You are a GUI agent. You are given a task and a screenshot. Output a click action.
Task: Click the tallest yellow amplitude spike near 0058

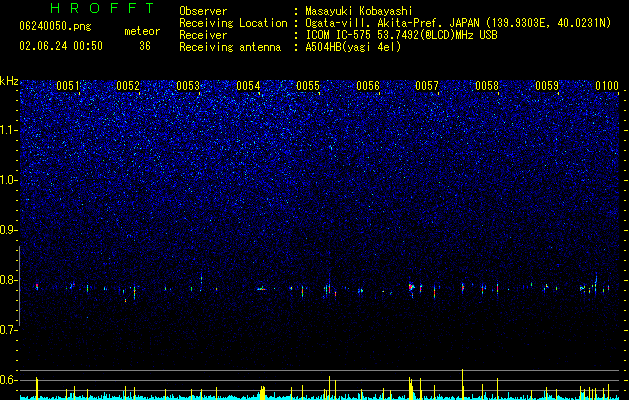pyautogui.click(x=463, y=384)
